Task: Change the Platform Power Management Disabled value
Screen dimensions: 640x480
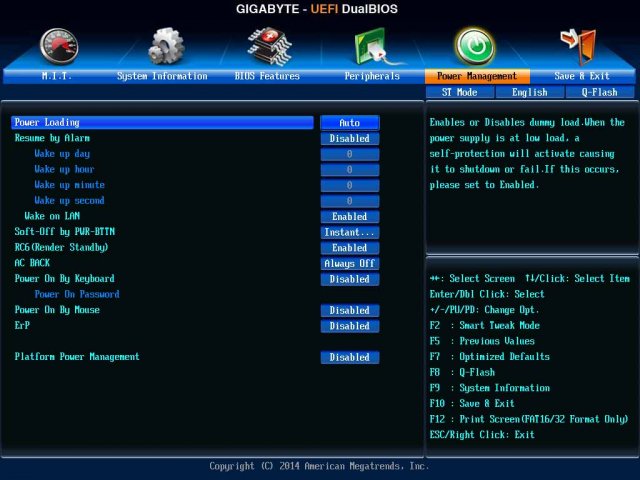Action: 350,357
